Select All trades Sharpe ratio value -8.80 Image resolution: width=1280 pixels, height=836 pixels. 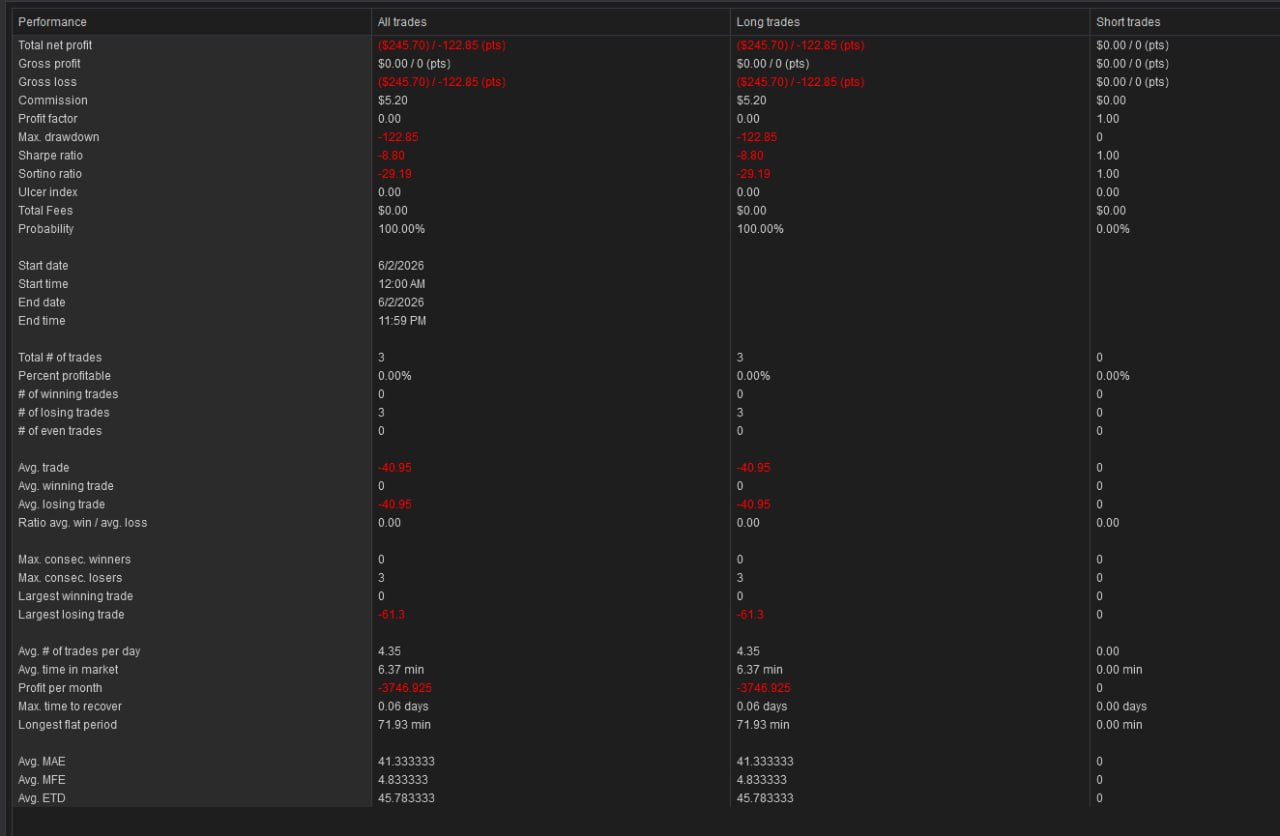[391, 155]
